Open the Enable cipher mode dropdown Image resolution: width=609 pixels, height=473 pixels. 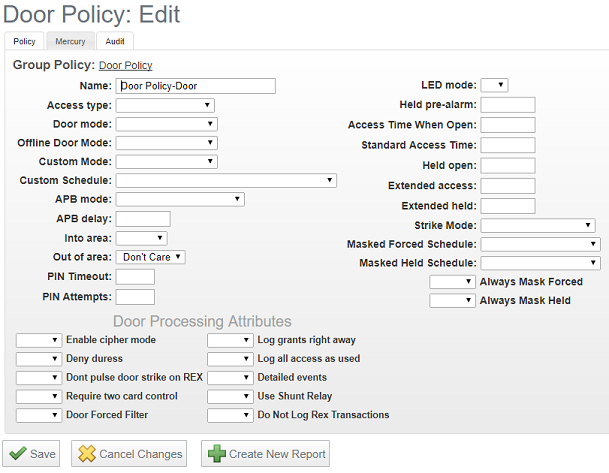tap(38, 340)
